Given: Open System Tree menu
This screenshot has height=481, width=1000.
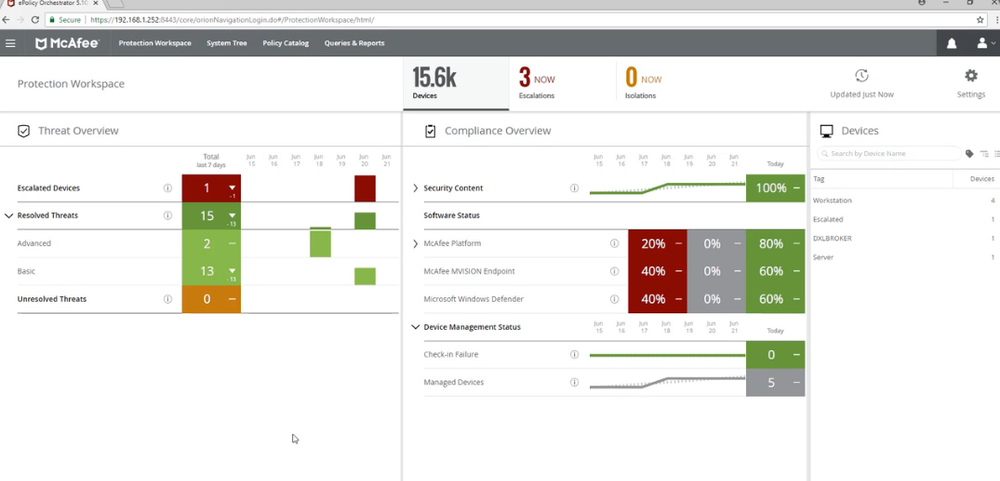Looking at the screenshot, I should pyautogui.click(x=226, y=43).
